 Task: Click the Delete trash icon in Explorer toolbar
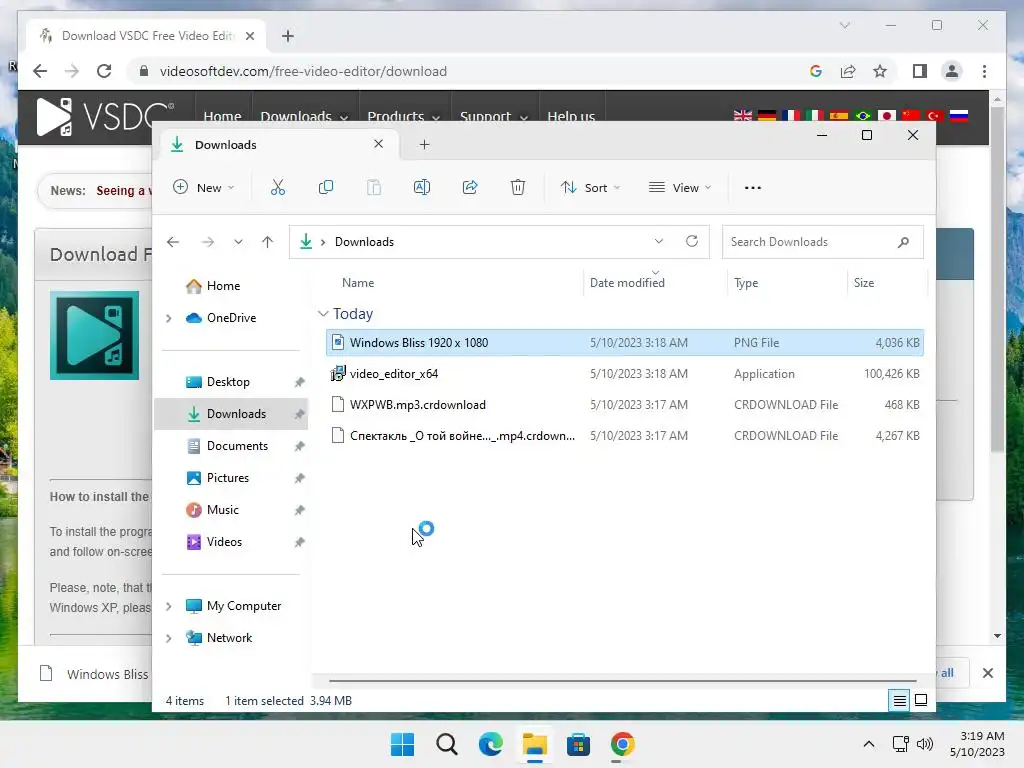click(518, 187)
